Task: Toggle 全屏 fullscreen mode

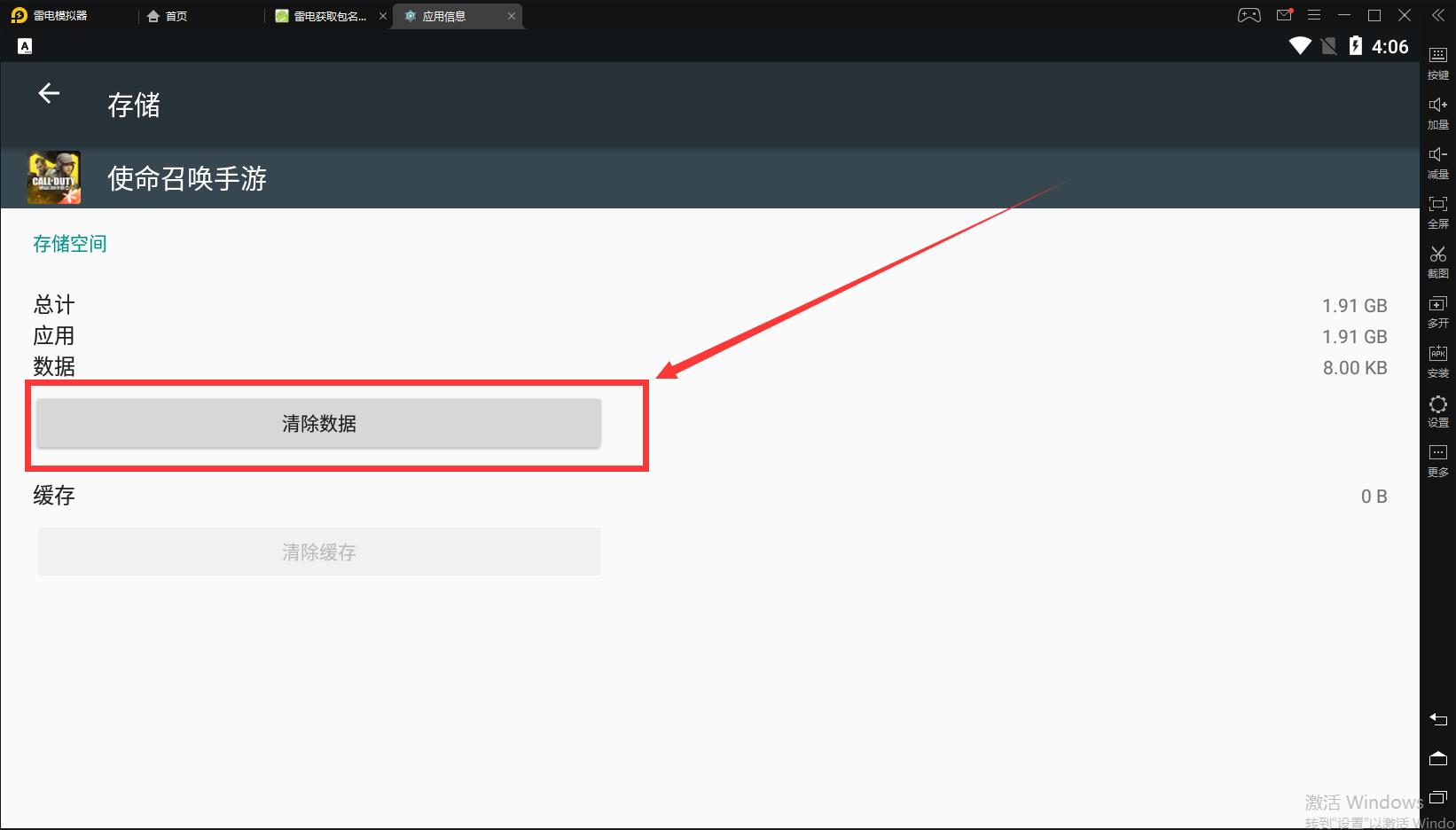Action: click(1437, 211)
